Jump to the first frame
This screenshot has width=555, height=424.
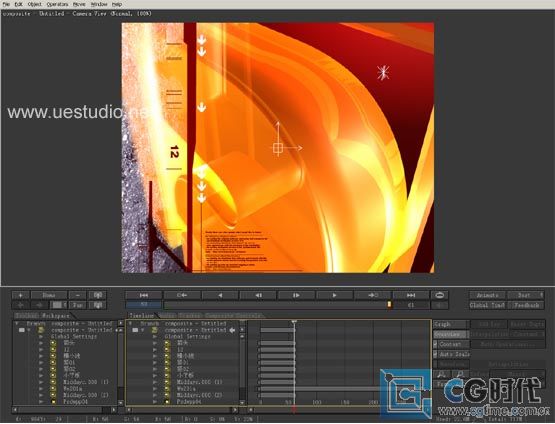tap(143, 295)
